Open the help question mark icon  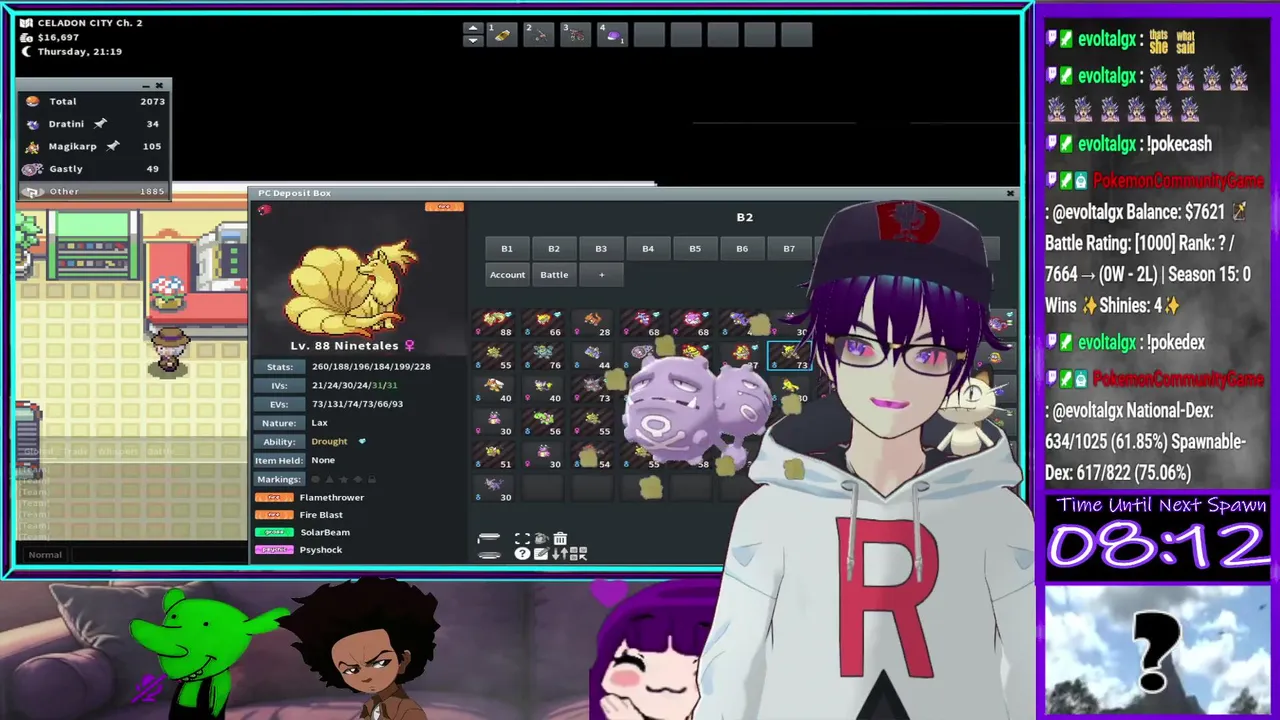[x=522, y=553]
